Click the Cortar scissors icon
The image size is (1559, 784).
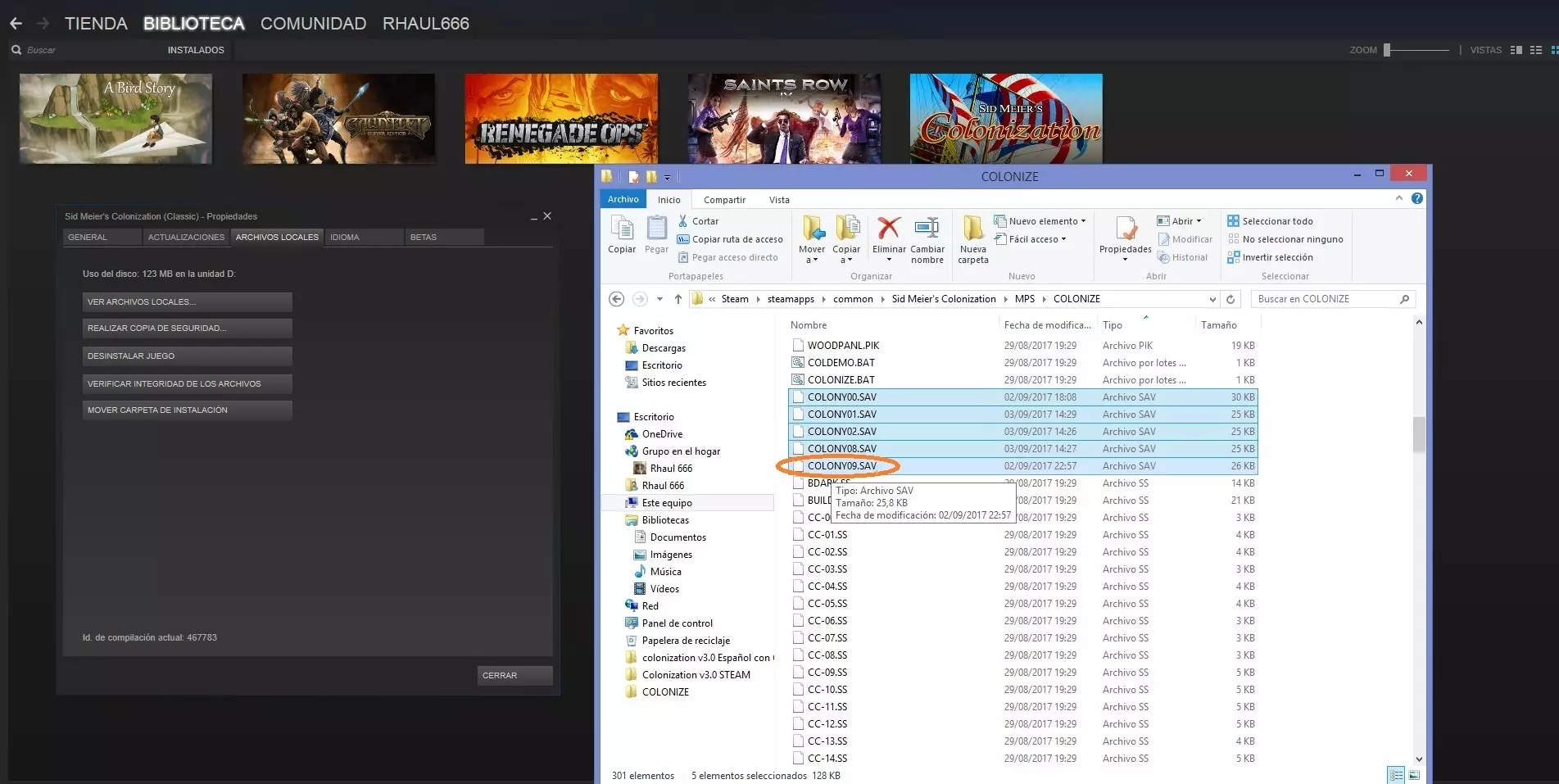click(x=683, y=221)
